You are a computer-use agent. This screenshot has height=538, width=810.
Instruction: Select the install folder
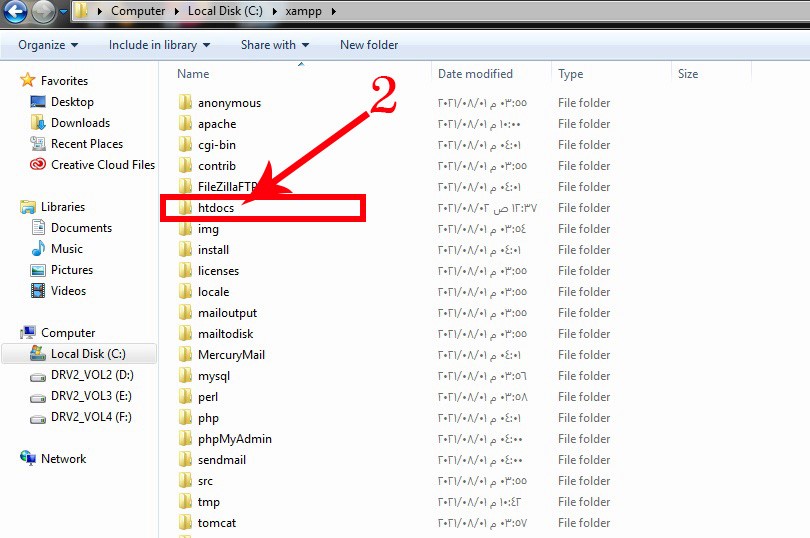[x=213, y=250]
